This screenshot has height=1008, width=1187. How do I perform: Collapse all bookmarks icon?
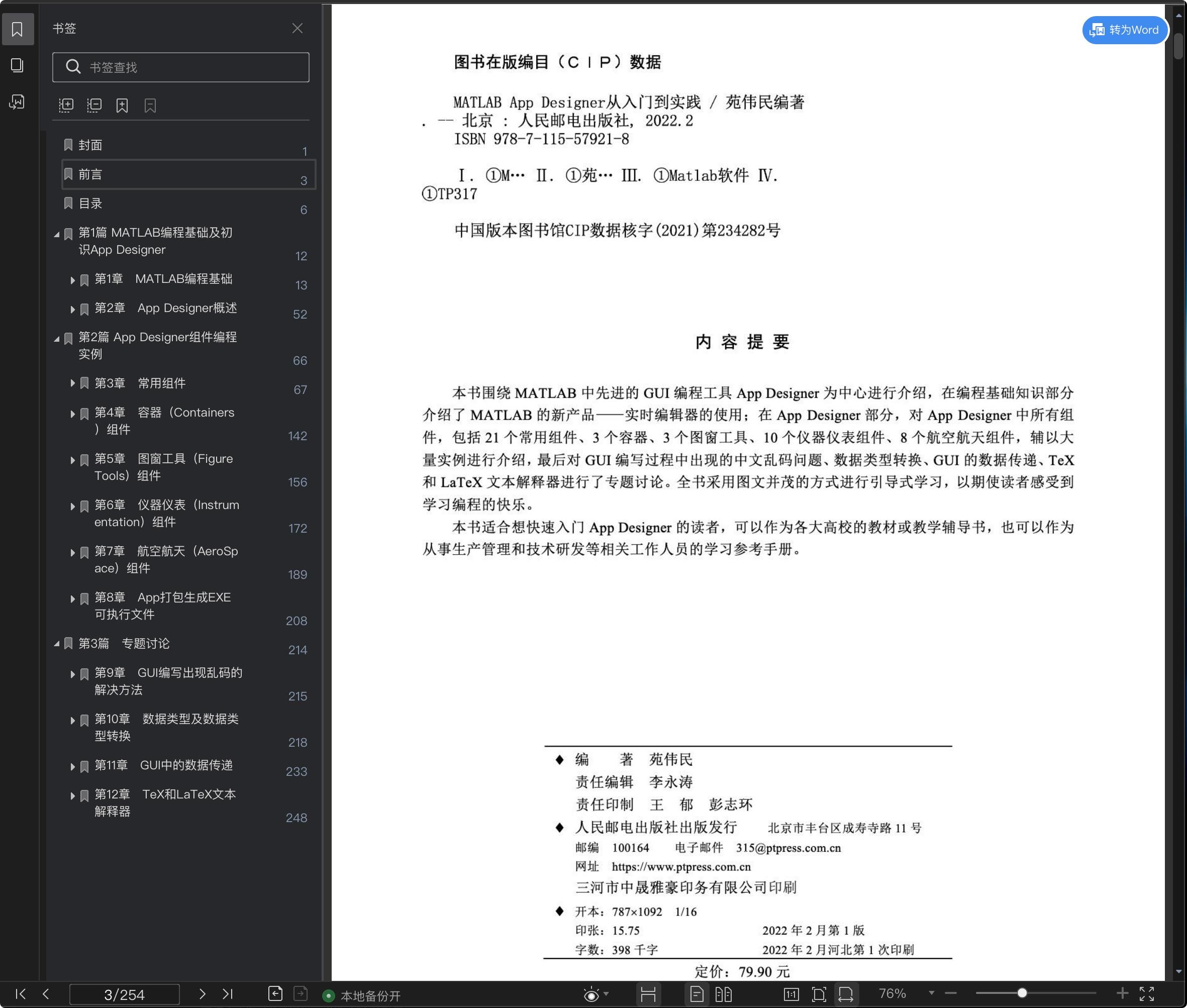[94, 105]
